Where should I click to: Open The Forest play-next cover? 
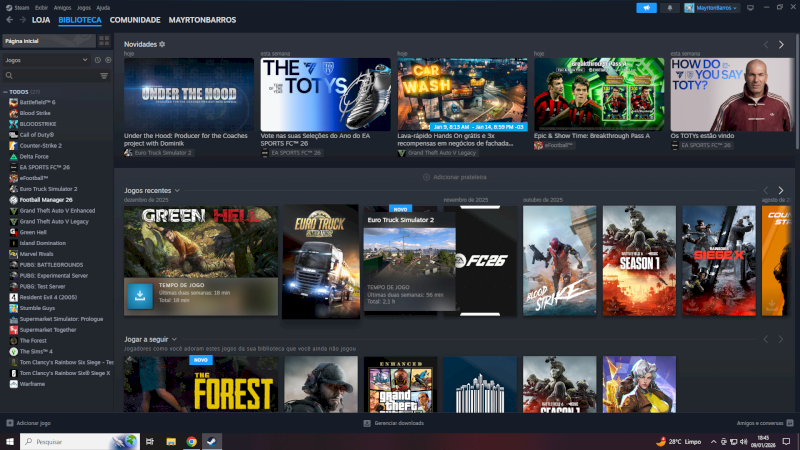201,384
